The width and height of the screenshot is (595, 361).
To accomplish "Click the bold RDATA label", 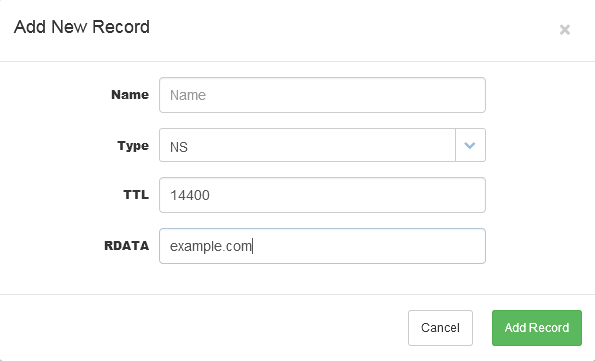I will 126,246.
